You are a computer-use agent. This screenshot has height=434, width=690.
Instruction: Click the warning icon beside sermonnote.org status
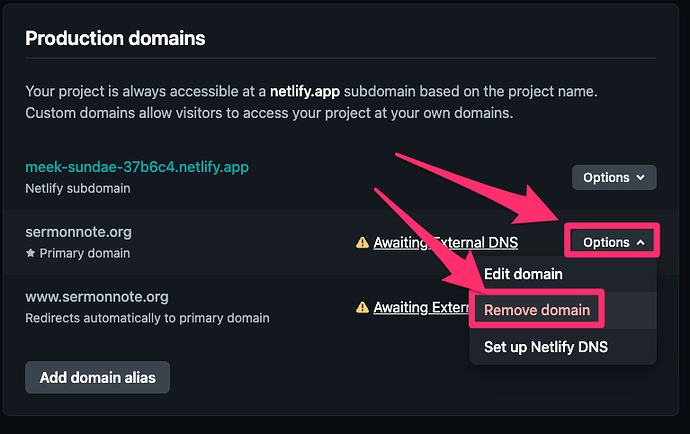coord(362,243)
